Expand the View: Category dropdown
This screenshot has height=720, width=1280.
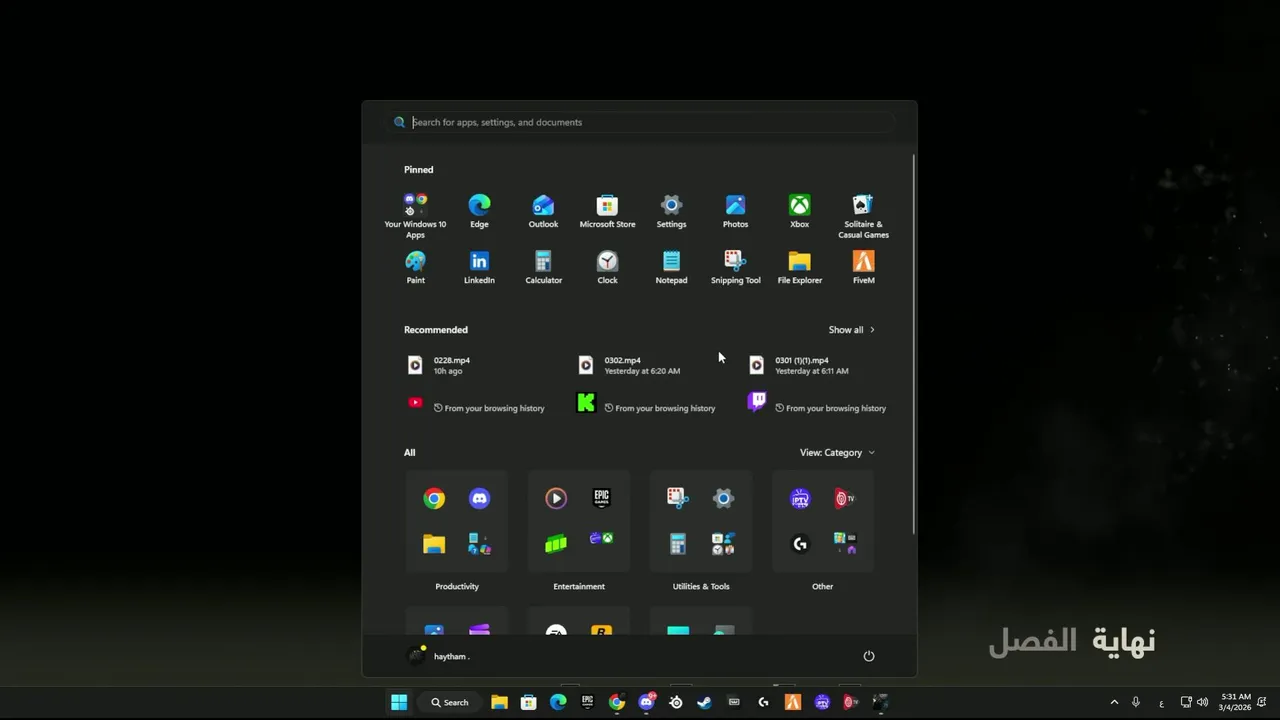(x=837, y=452)
